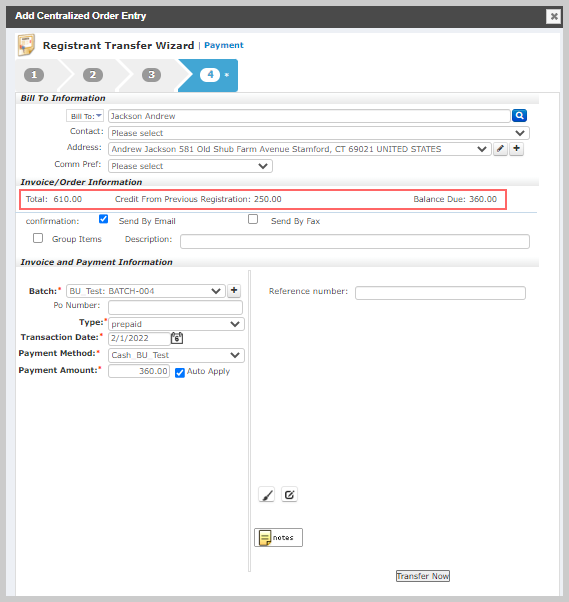Click the Total: 610.00 text
This screenshot has height=602, width=569.
point(54,199)
